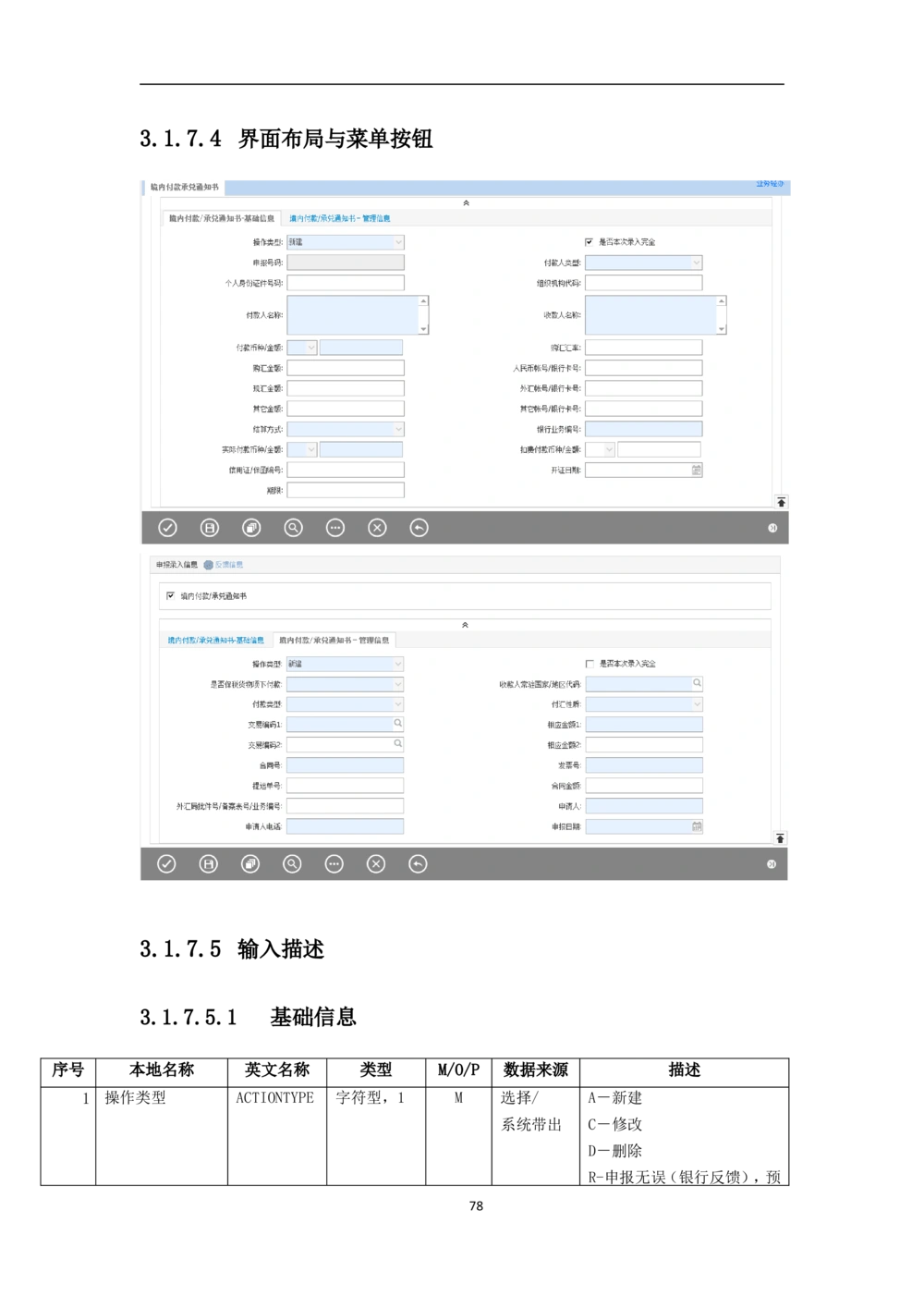Click the X cancel icon in the lower gray toolbar
Image resolution: width=924 pixels, height=1308 pixels.
376,864
